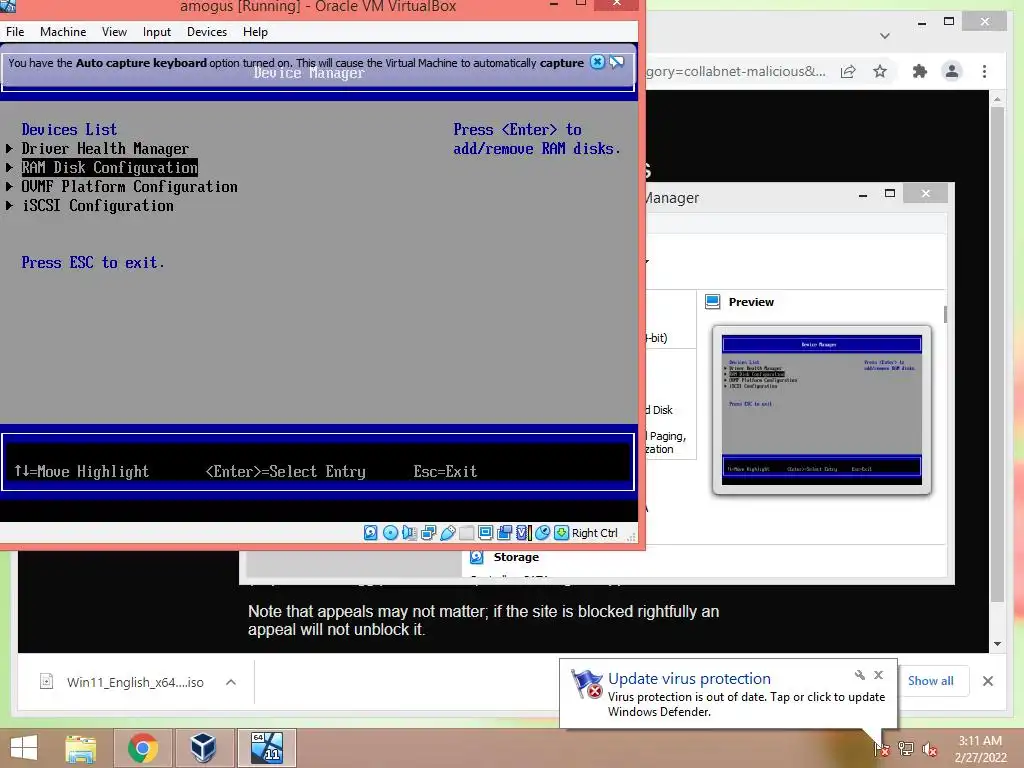Open File Explorer from taskbar
The image size is (1024, 768).
pos(81,748)
